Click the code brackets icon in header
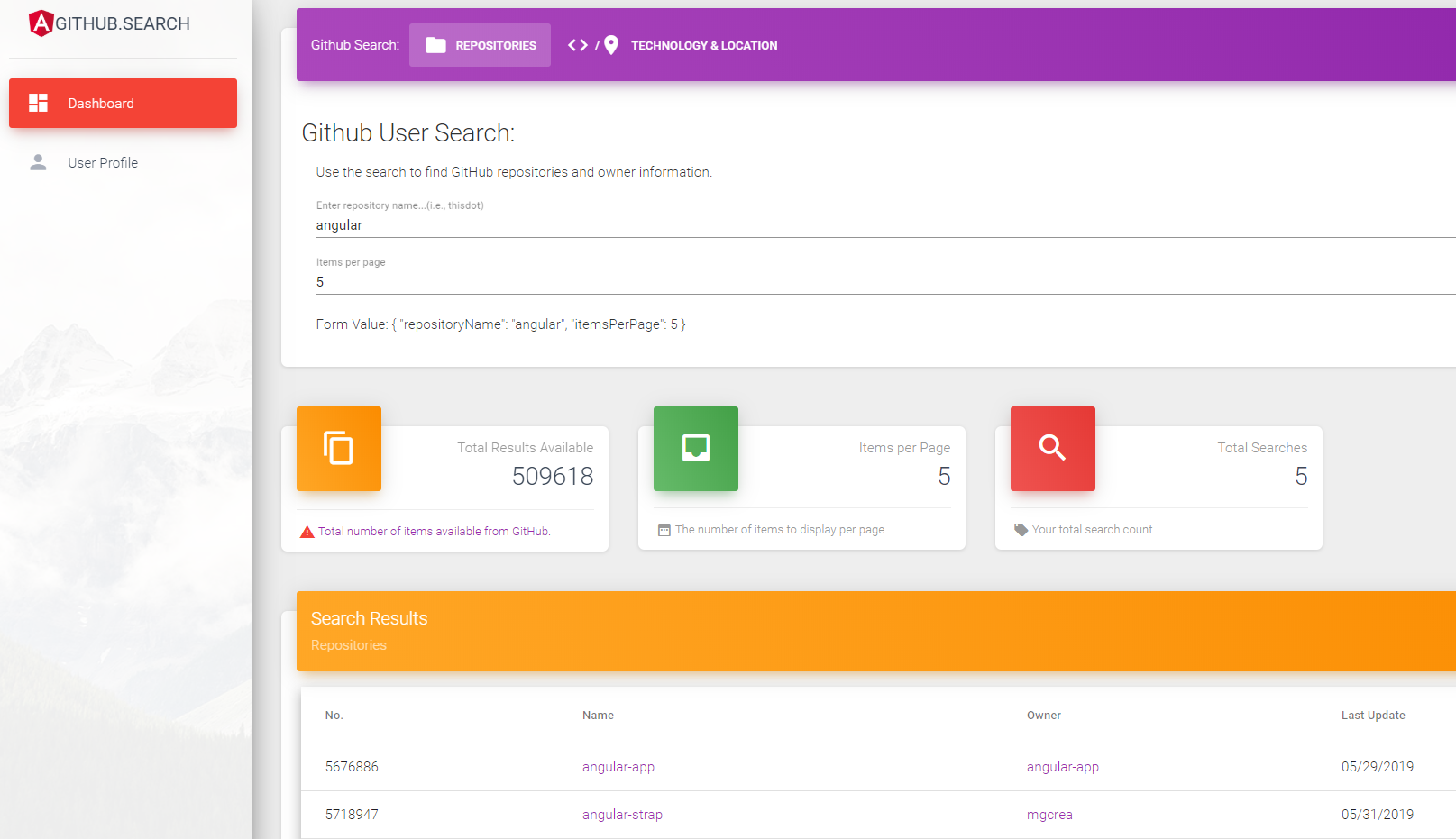The image size is (1456, 839). click(x=578, y=45)
